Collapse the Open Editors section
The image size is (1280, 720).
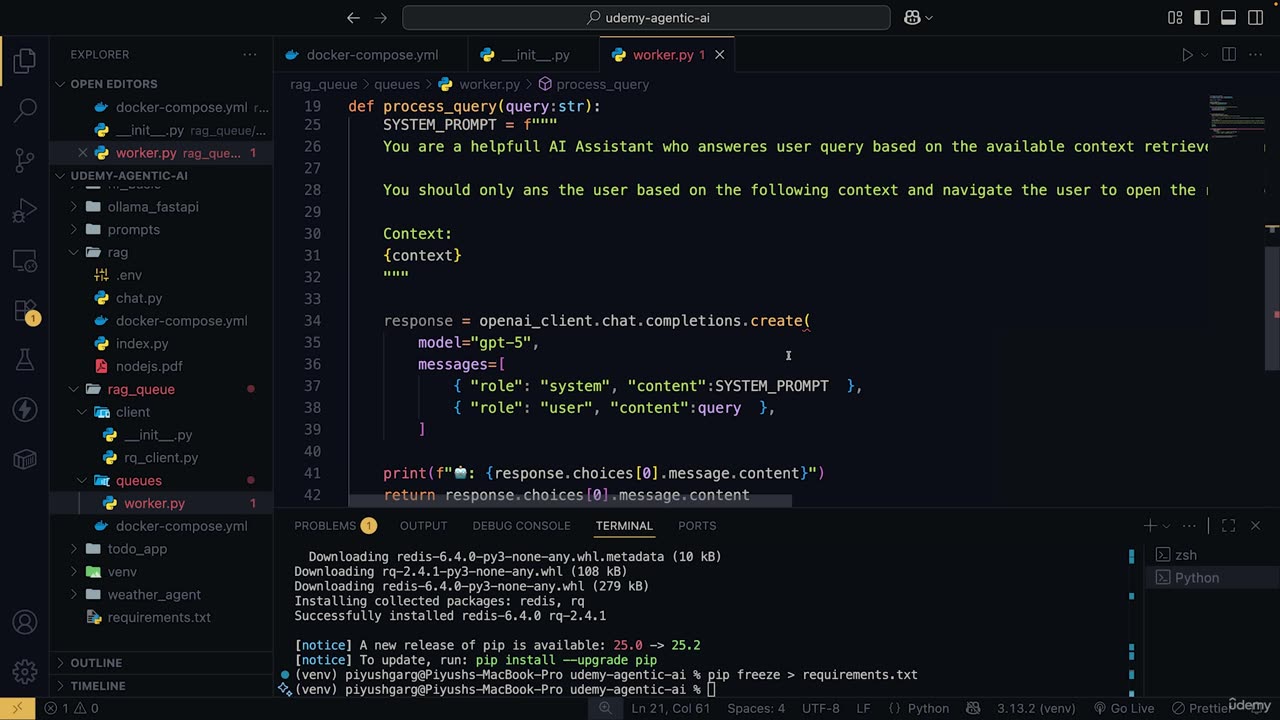click(162, 84)
